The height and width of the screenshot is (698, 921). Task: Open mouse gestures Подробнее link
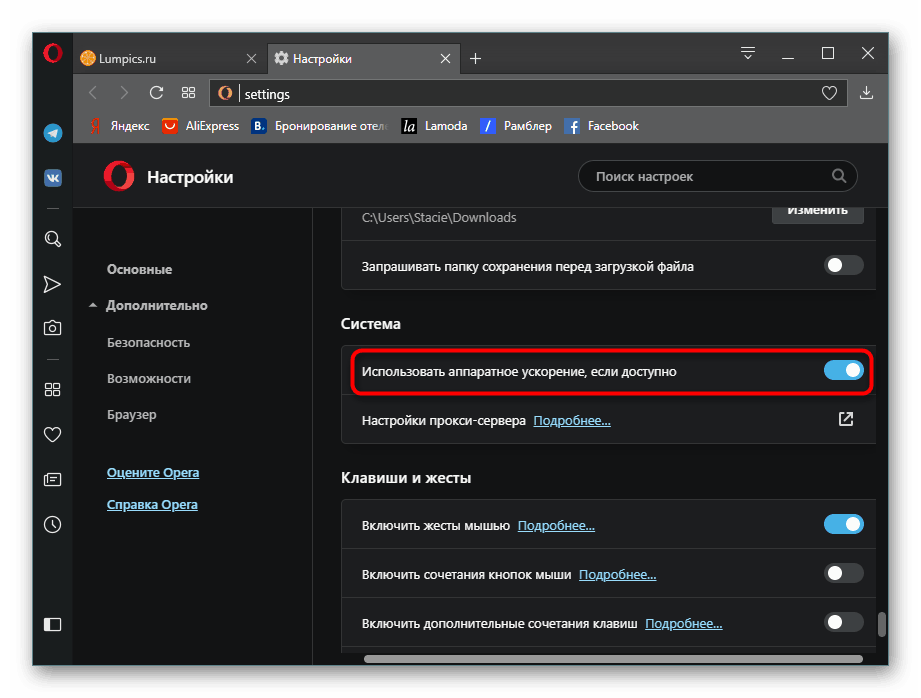click(556, 526)
